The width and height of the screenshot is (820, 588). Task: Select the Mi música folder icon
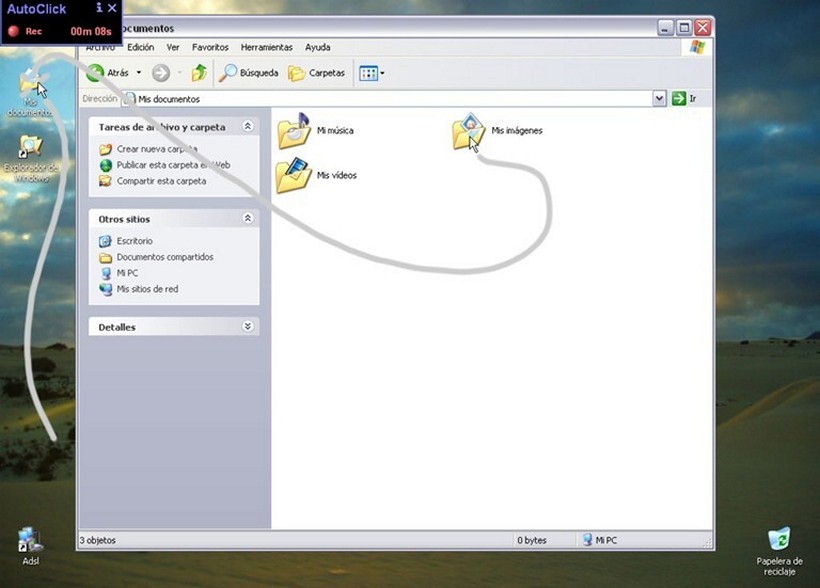pos(294,131)
